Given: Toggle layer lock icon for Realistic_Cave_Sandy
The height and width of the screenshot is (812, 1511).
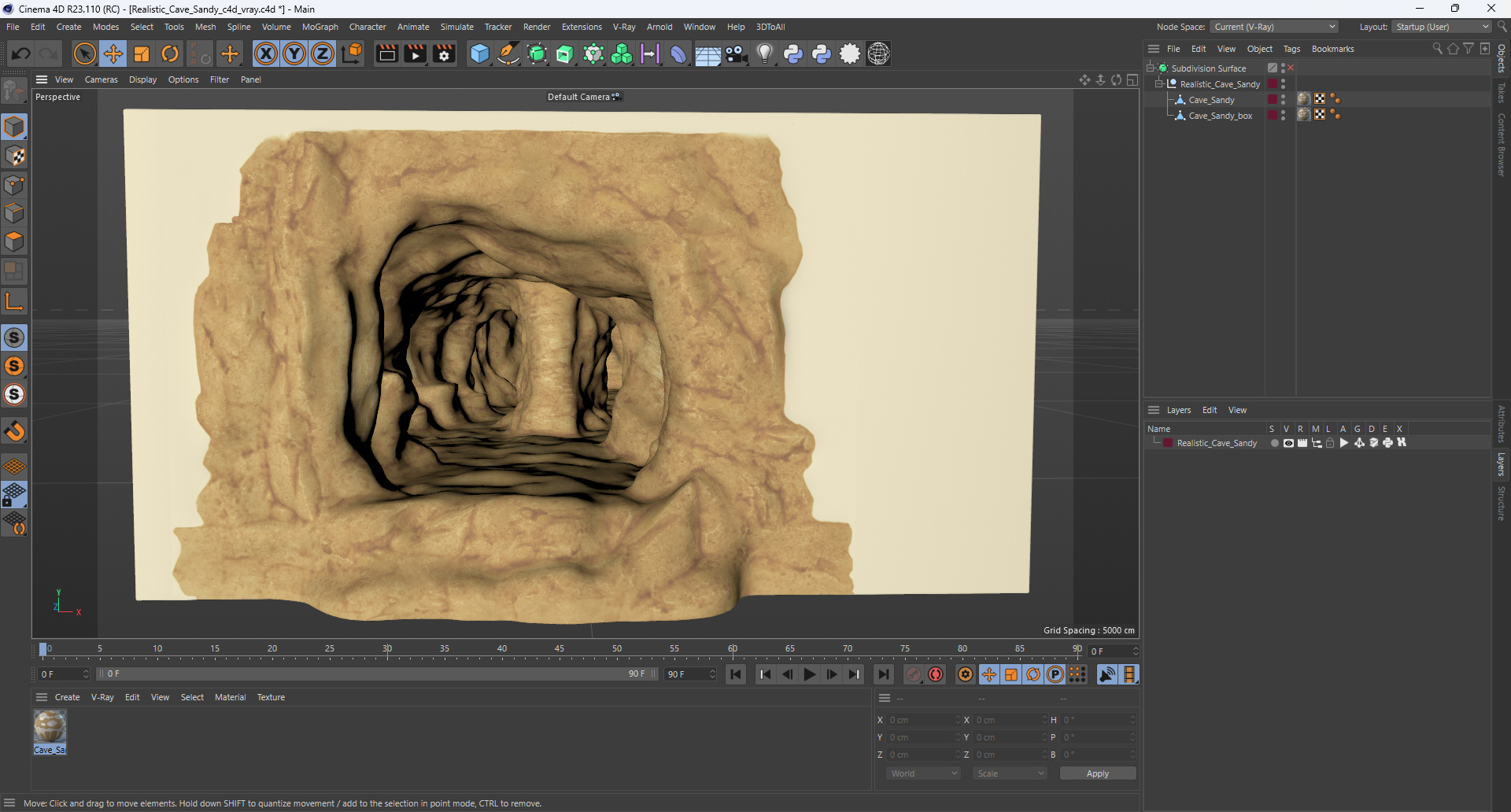Looking at the screenshot, I should pyautogui.click(x=1330, y=443).
